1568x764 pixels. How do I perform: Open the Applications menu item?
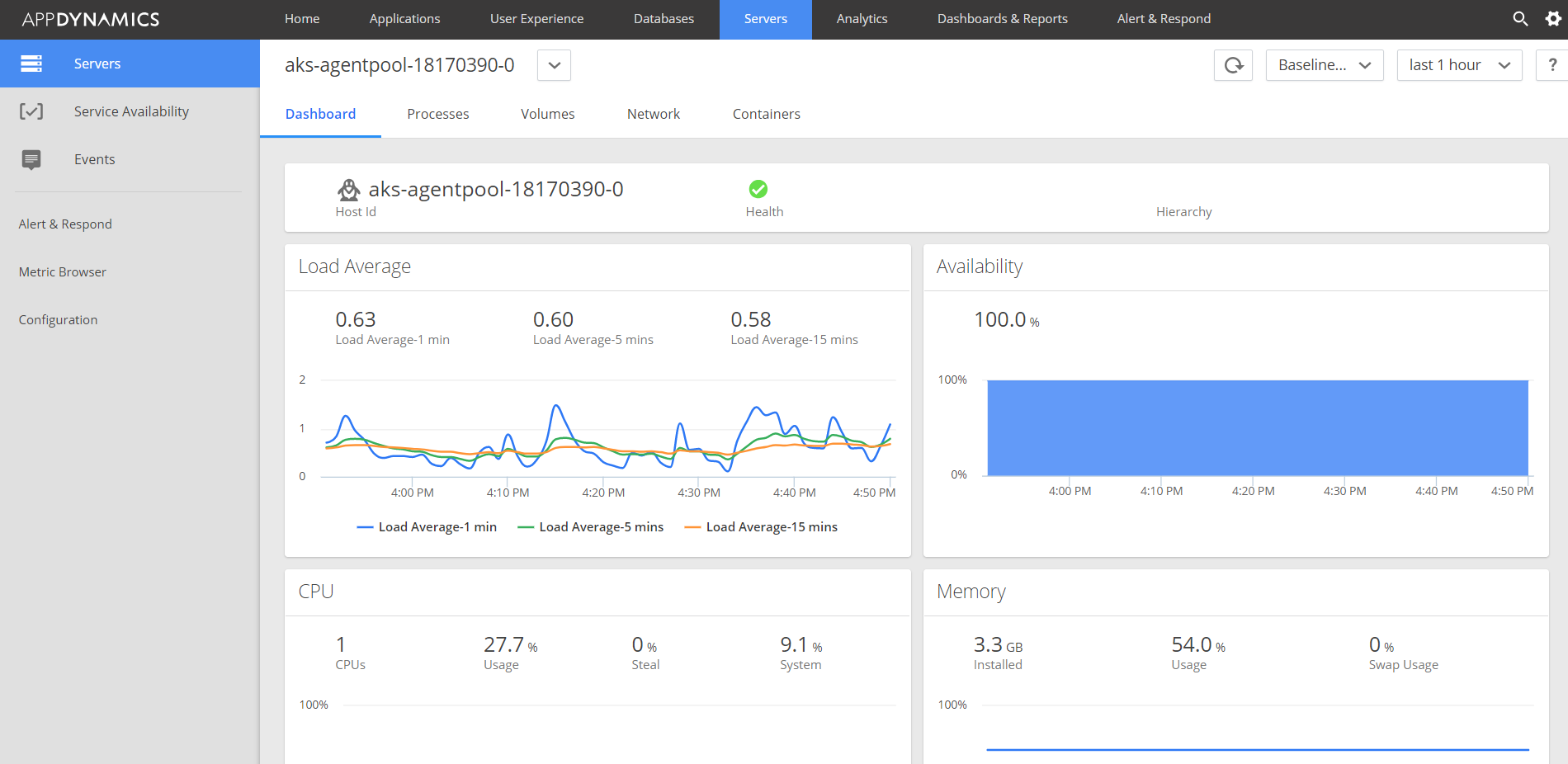pos(404,19)
